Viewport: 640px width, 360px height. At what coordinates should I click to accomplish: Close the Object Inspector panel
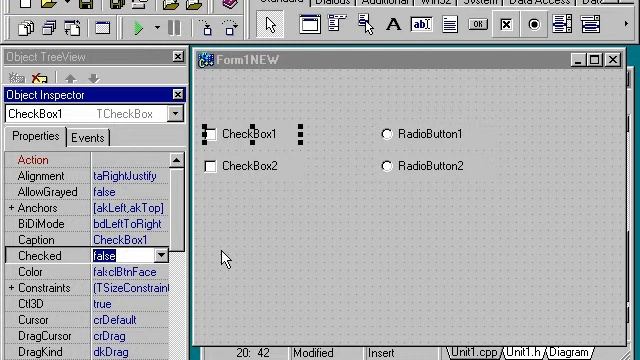point(178,95)
